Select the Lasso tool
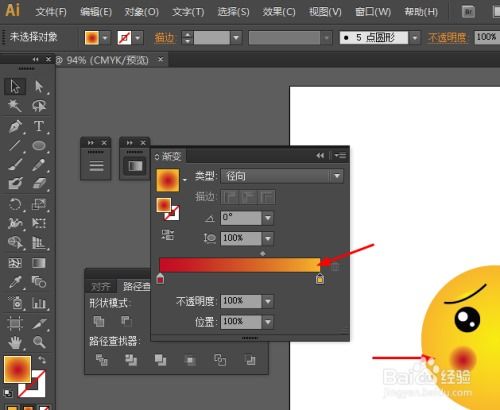500x410 pixels. 39,106
